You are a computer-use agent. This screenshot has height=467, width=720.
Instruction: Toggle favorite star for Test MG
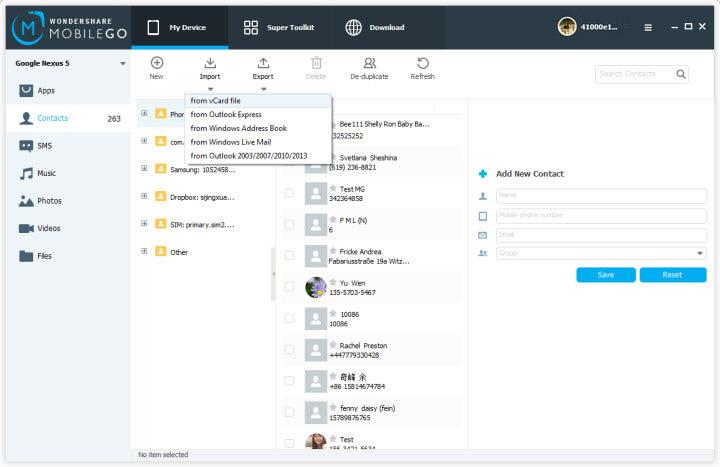coord(333,188)
